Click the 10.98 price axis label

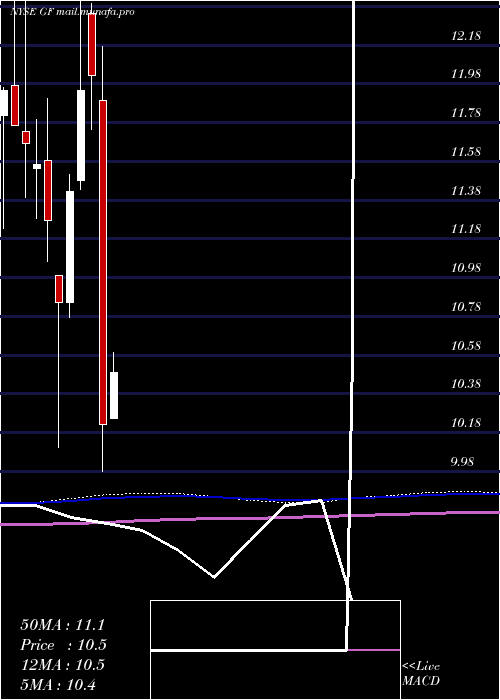(x=466, y=268)
